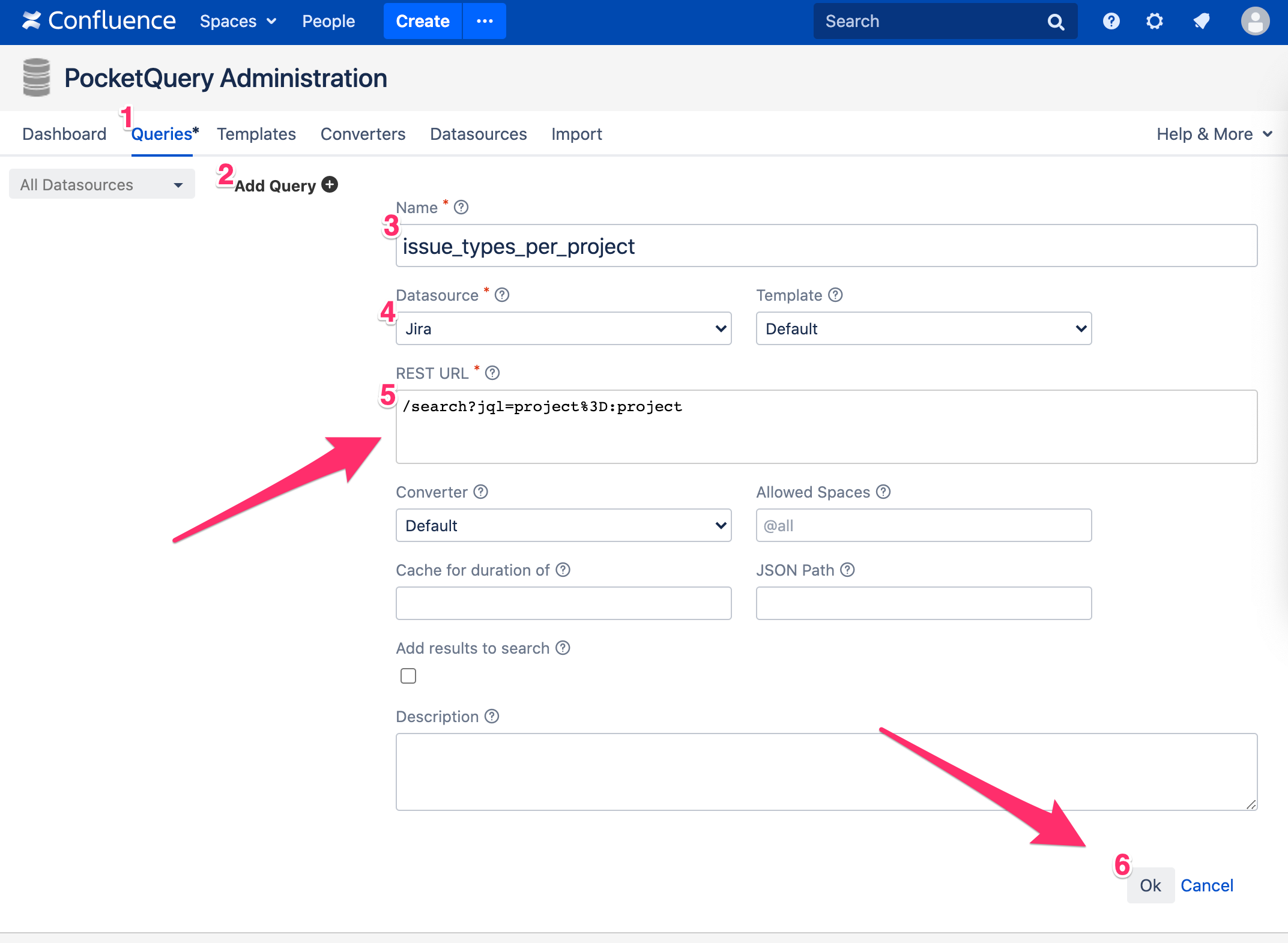The width and height of the screenshot is (1288, 943).
Task: Open the Template dropdown
Action: [x=924, y=328]
